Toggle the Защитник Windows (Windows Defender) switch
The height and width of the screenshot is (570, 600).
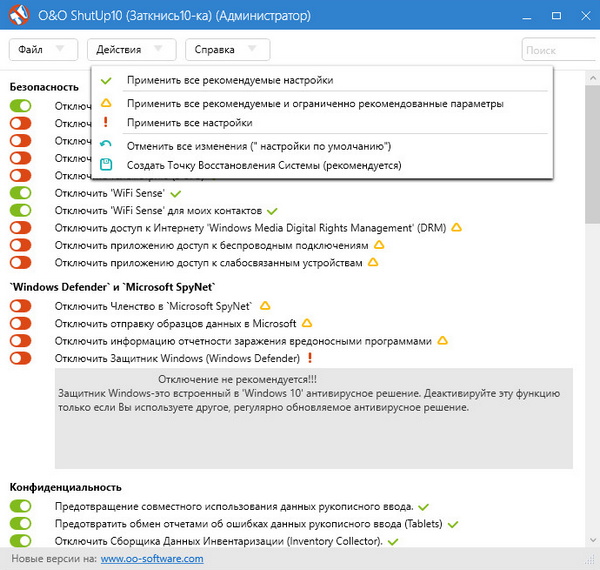coord(21,358)
